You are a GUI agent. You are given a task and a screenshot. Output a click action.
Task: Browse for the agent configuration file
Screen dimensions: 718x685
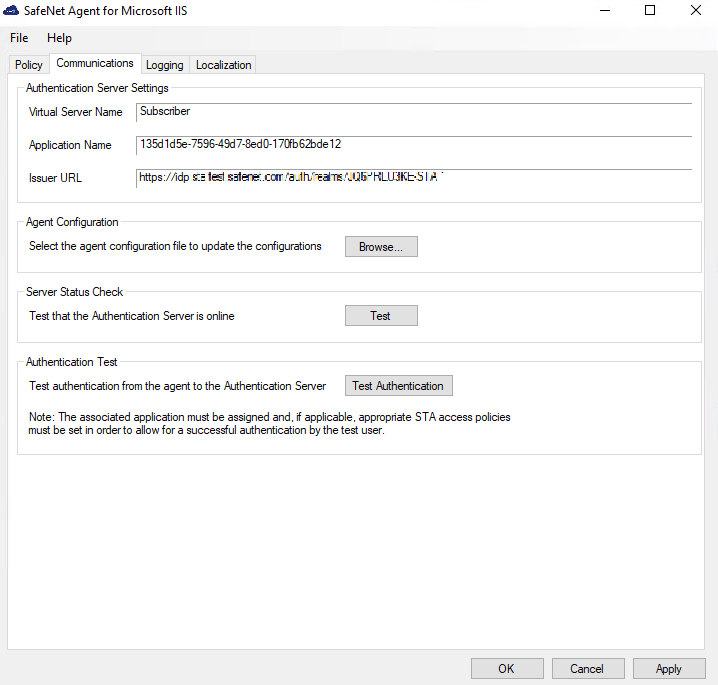pos(381,247)
